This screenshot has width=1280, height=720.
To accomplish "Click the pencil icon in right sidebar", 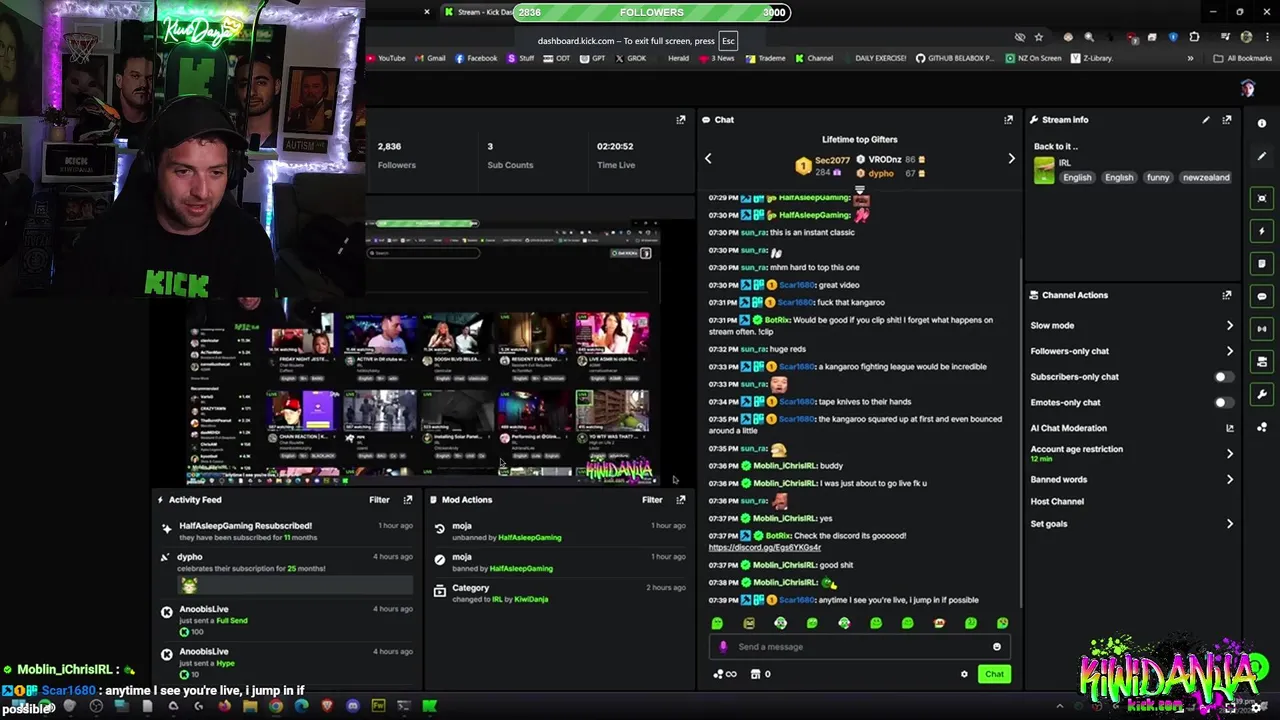I will pos(1262,156).
